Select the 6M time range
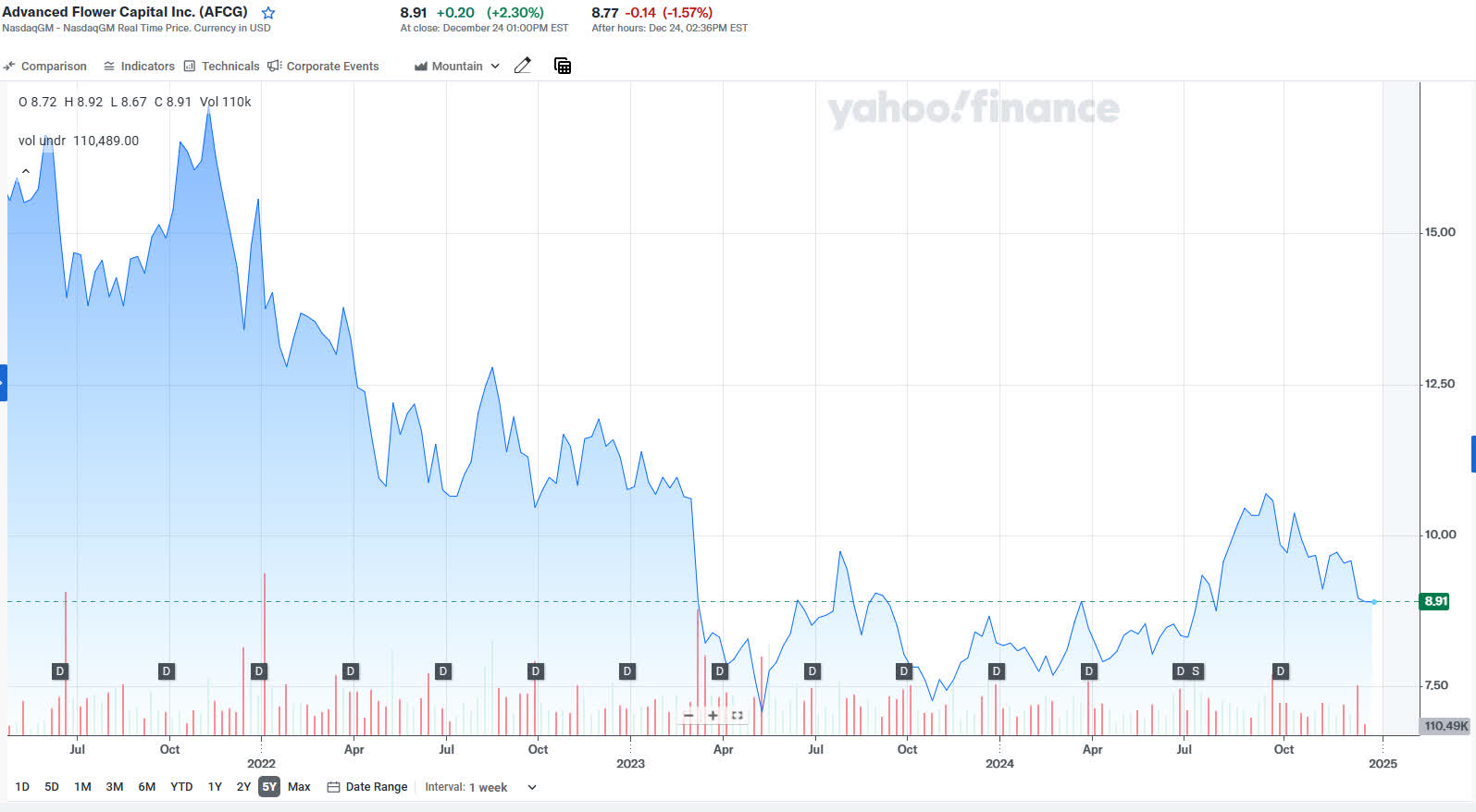The height and width of the screenshot is (812, 1476). click(146, 787)
